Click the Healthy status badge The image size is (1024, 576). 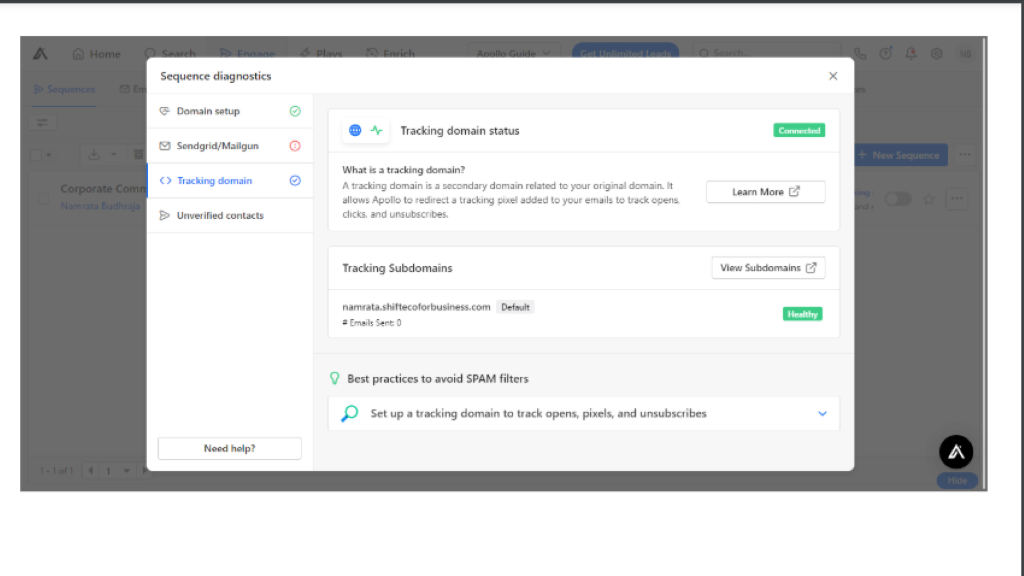pos(802,314)
